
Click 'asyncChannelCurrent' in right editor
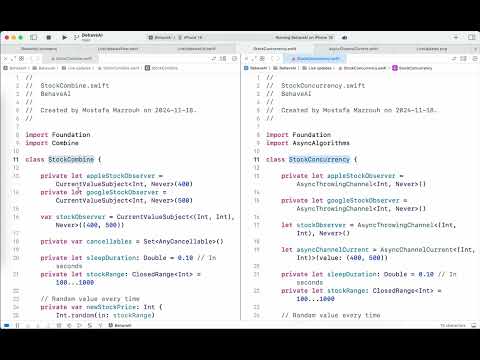click(x=333, y=250)
